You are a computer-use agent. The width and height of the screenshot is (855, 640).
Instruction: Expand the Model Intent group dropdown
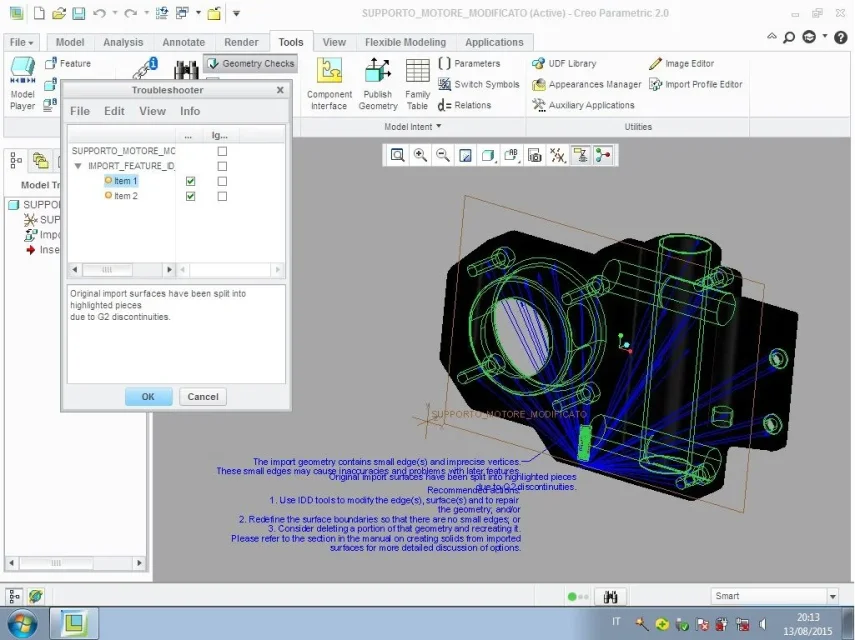[413, 126]
